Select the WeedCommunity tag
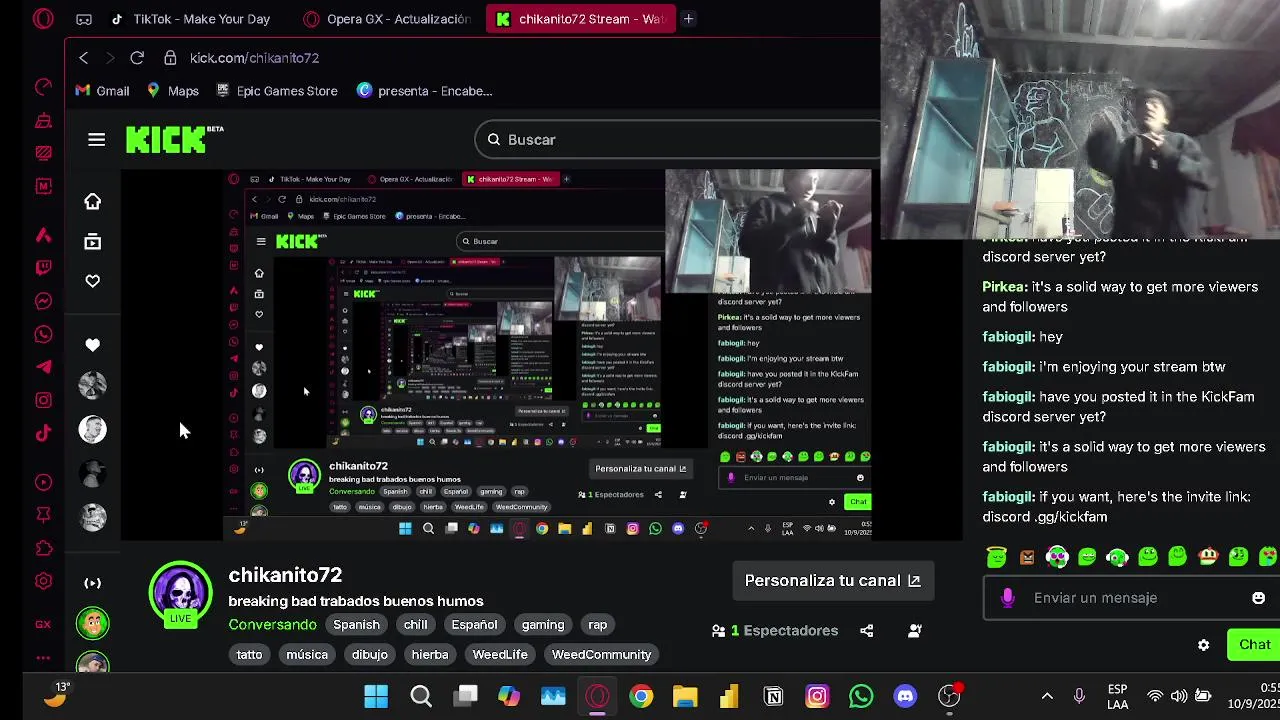1280x720 pixels. click(x=601, y=655)
